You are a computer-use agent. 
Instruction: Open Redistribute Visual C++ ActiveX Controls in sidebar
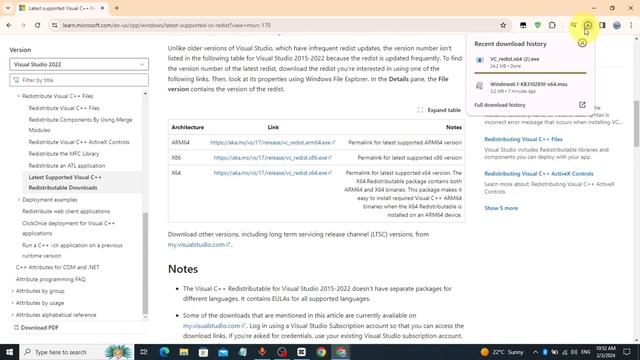79,142
